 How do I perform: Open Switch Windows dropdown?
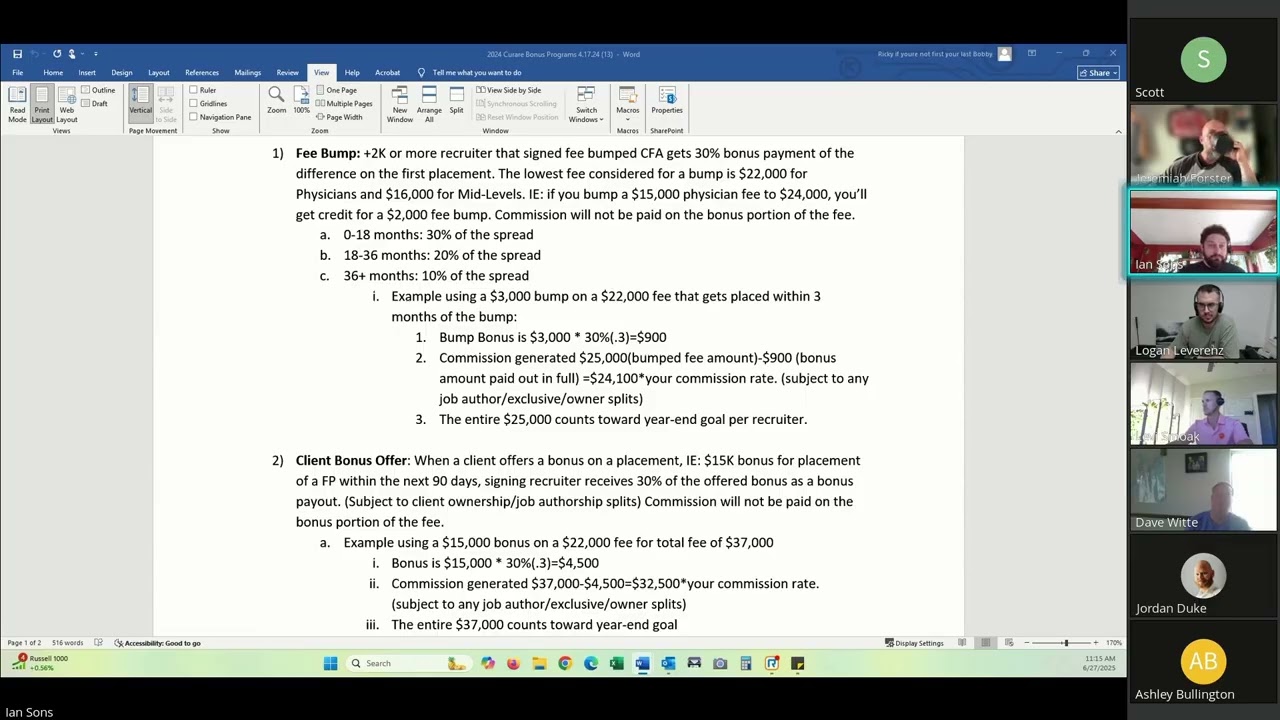click(x=586, y=105)
